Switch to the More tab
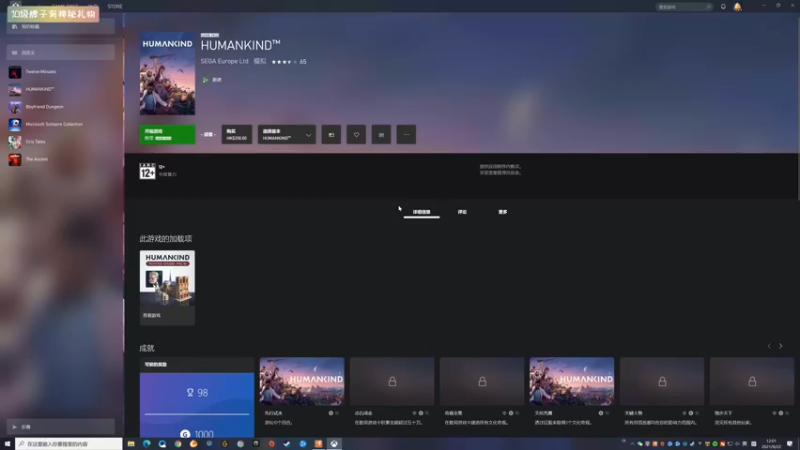This screenshot has height=450, width=800. click(x=503, y=212)
